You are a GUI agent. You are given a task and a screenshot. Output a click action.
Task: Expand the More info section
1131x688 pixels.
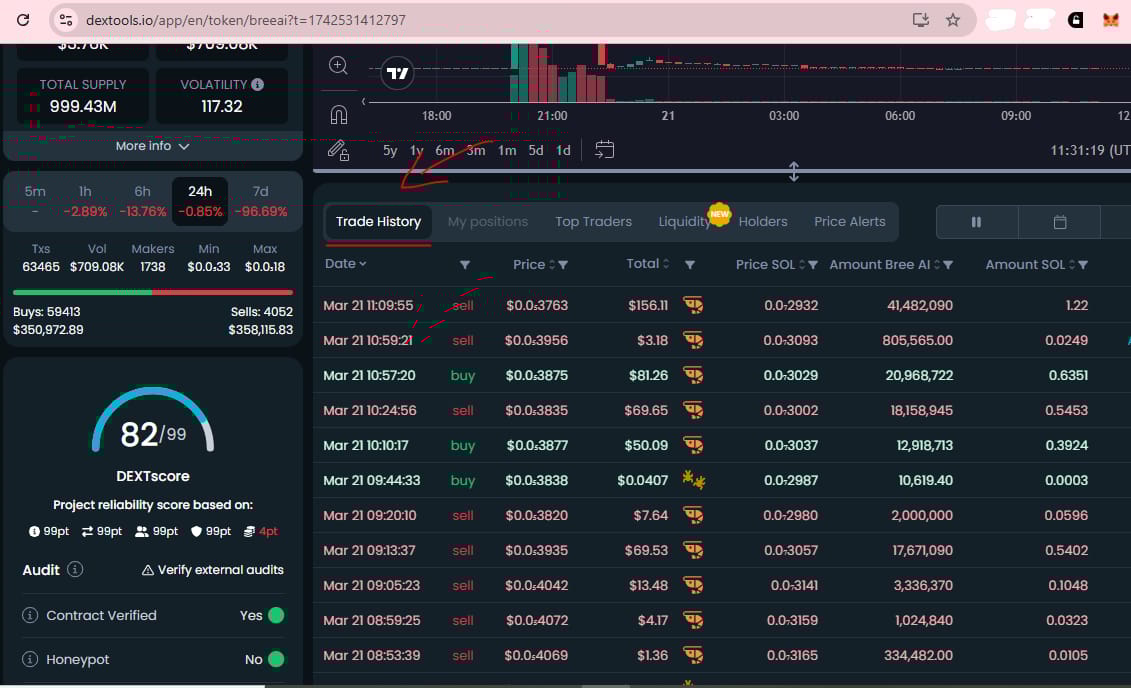152,146
